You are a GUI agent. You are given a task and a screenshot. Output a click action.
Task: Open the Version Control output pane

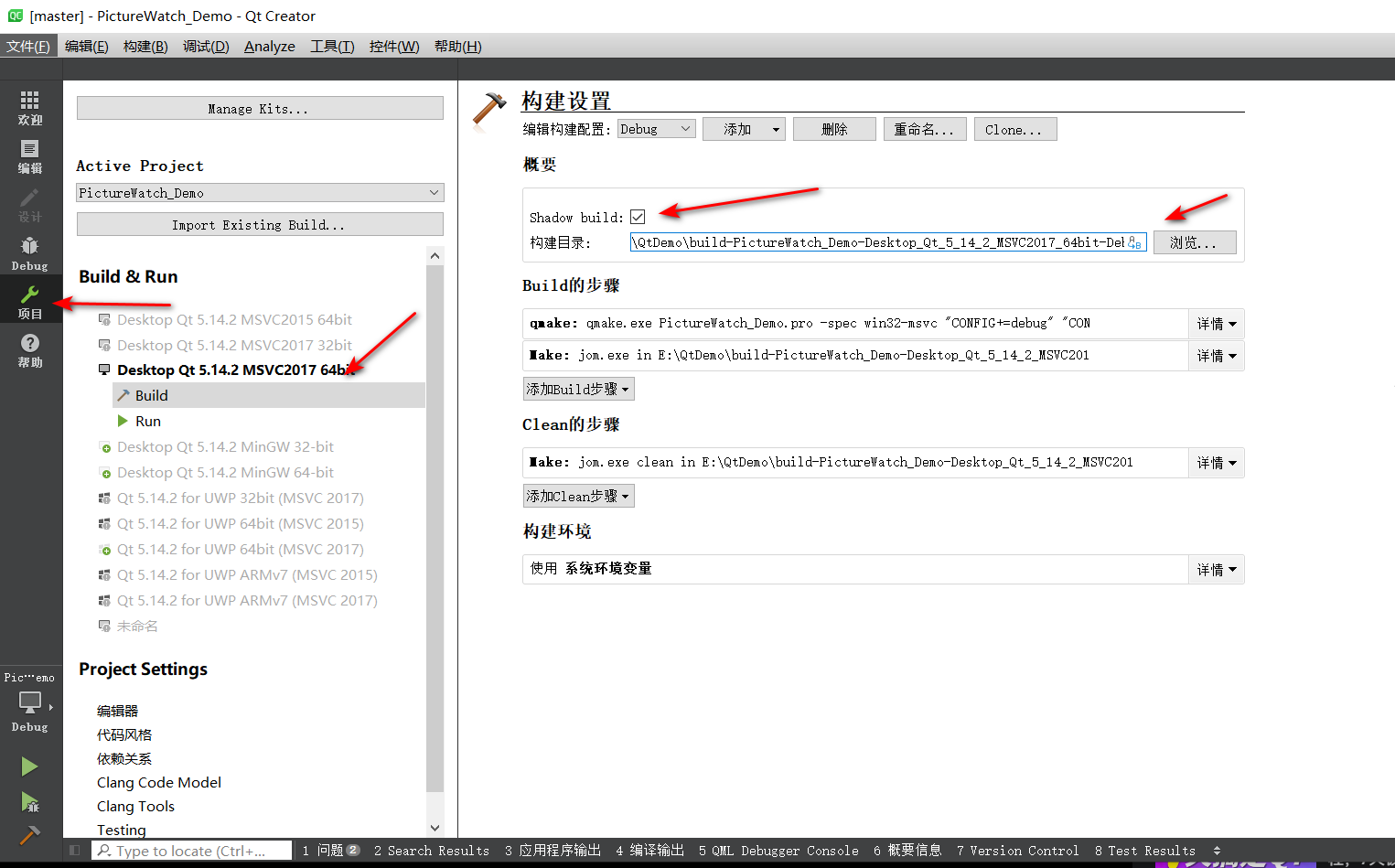pyautogui.click(x=1018, y=851)
